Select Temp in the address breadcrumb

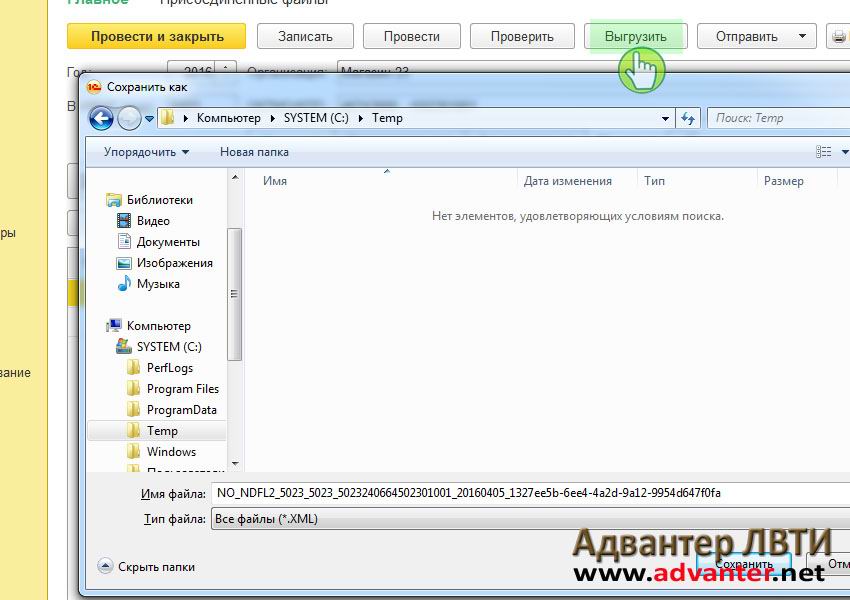(x=387, y=118)
